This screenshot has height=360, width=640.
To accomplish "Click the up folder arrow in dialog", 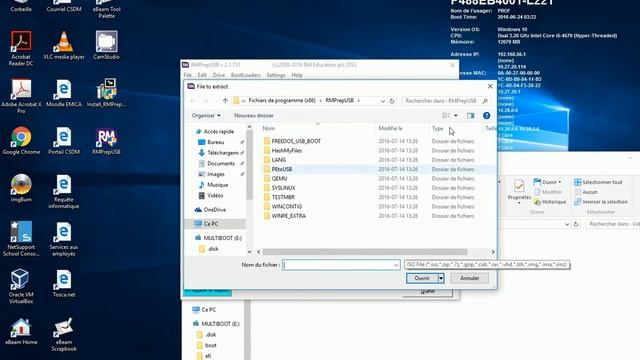I will [225, 100].
